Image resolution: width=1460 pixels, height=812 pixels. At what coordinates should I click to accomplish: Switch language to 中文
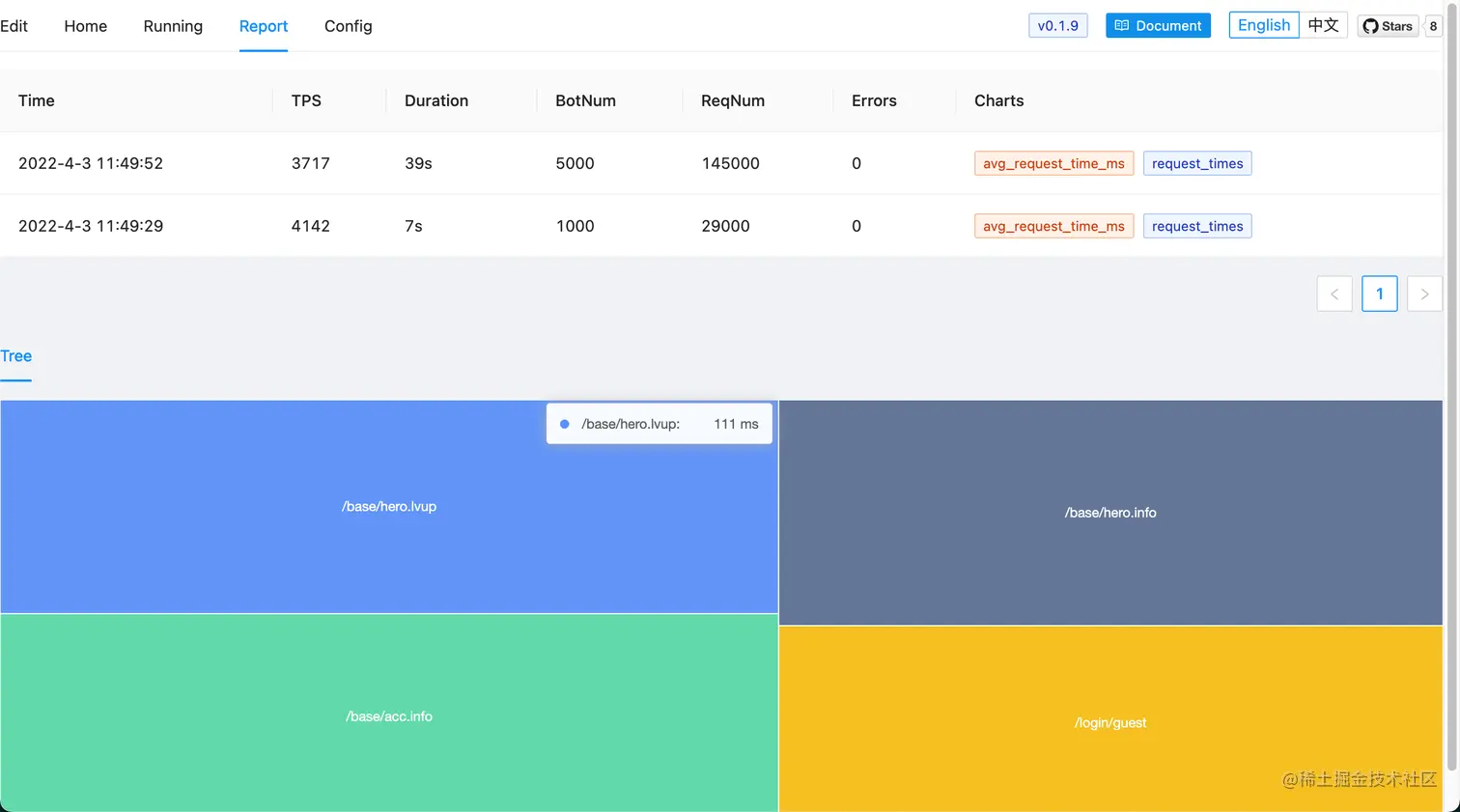[x=1323, y=25]
